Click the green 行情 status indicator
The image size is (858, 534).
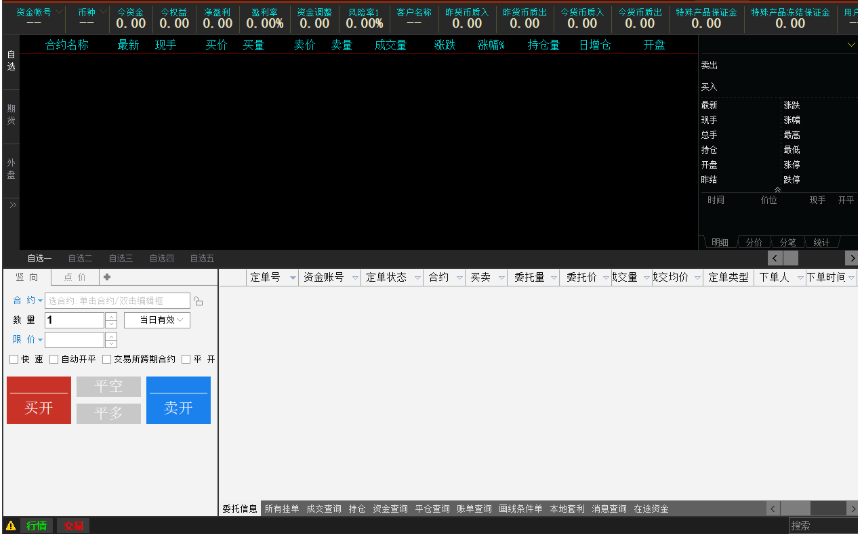point(36,525)
